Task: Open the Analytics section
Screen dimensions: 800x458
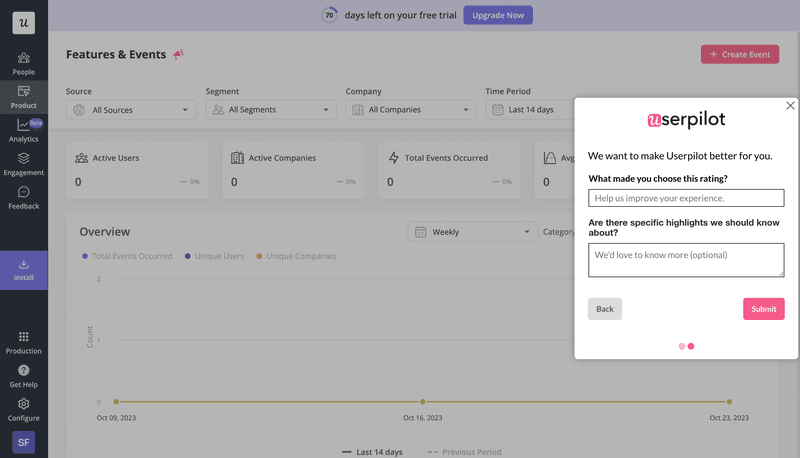Action: (x=23, y=131)
